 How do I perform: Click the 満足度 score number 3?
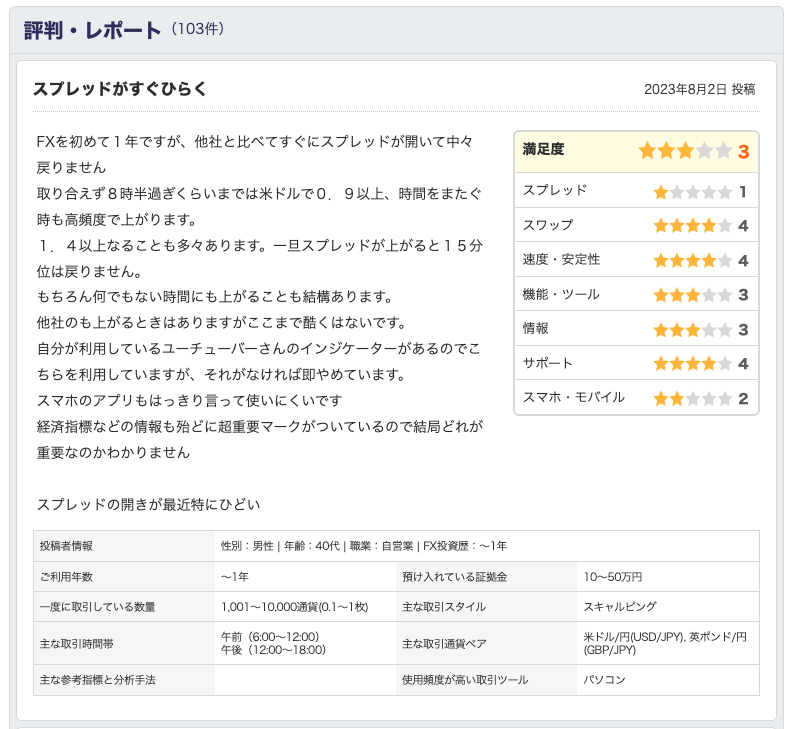pos(743,152)
